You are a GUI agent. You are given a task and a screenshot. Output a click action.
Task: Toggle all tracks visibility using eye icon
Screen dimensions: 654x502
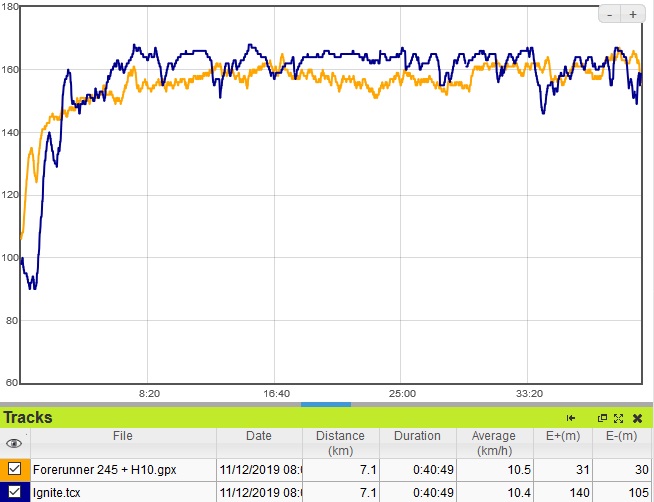[x=14, y=443]
